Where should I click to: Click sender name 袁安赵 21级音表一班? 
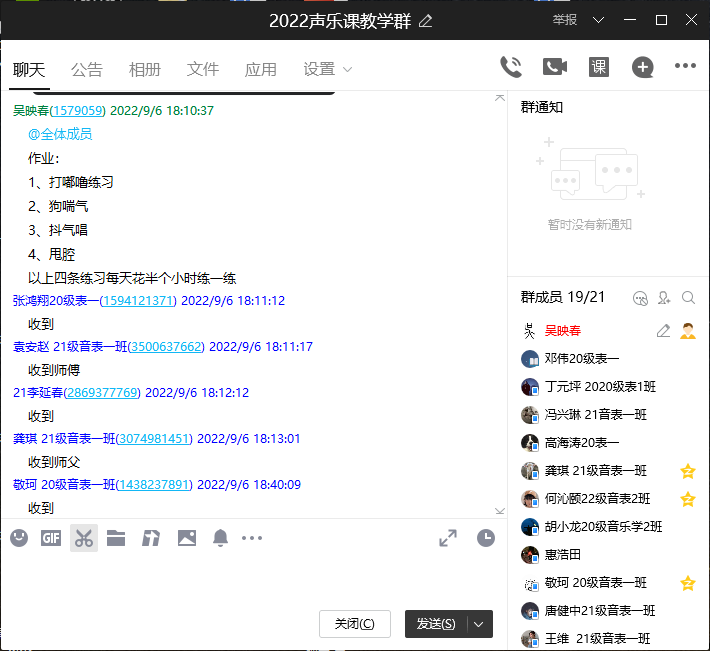point(70,347)
